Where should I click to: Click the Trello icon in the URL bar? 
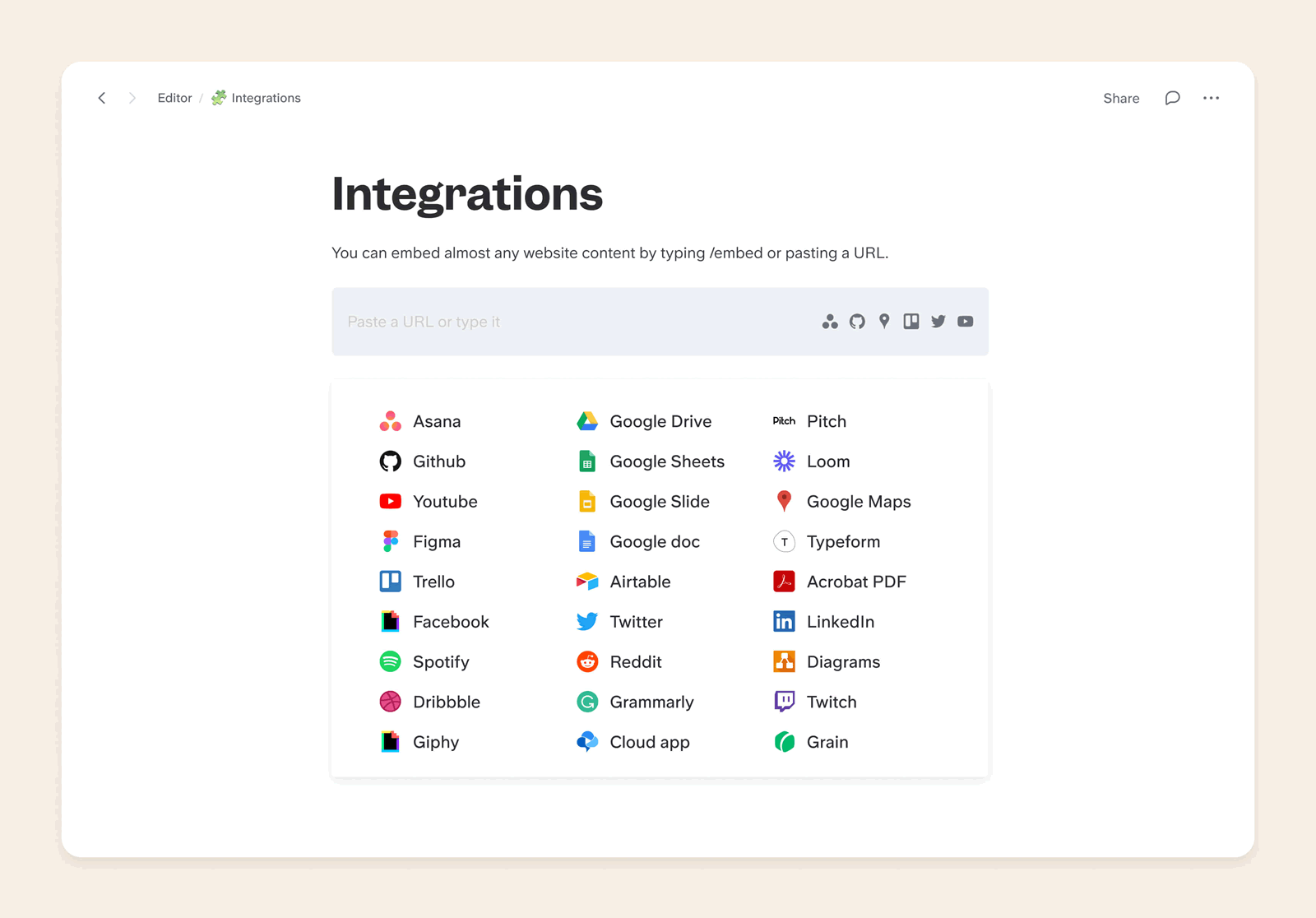pos(911,322)
